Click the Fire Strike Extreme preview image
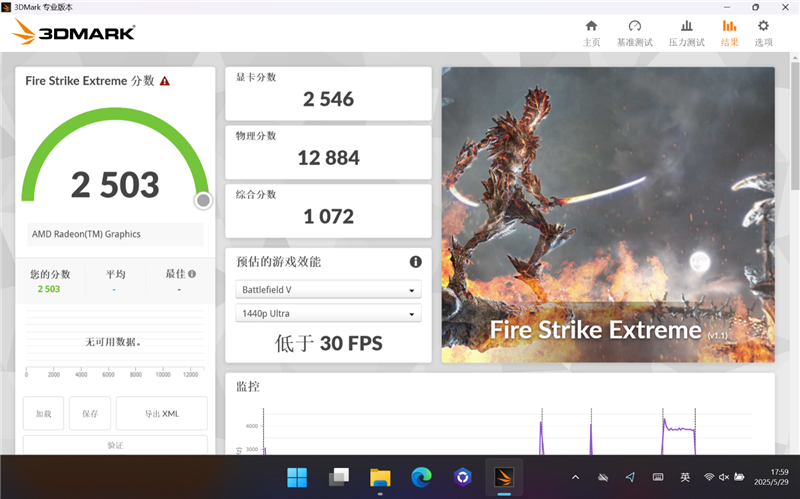 (608, 215)
